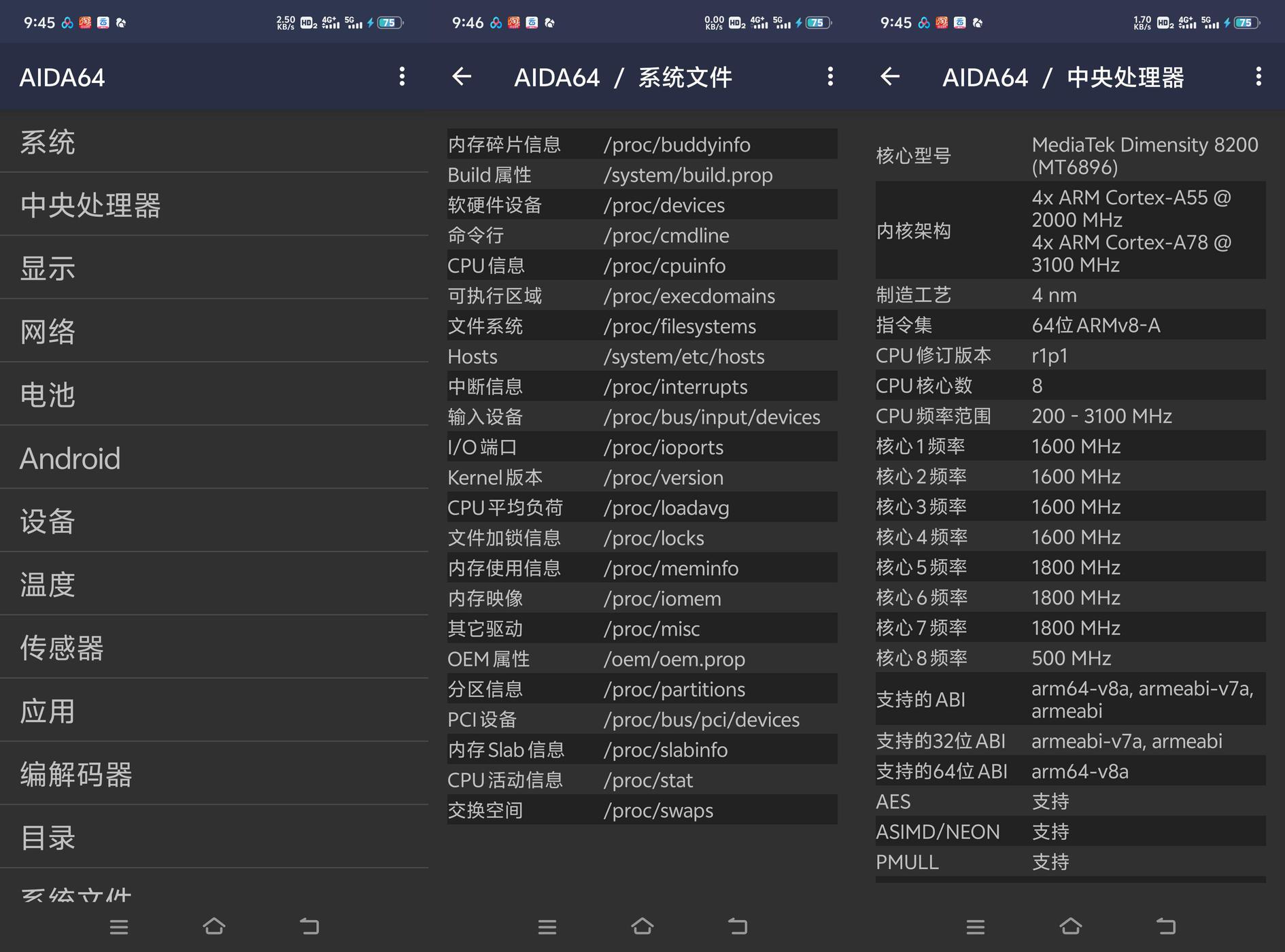This screenshot has height=952, width=1285.
Task: Open 目录 category
Action: 214,837
